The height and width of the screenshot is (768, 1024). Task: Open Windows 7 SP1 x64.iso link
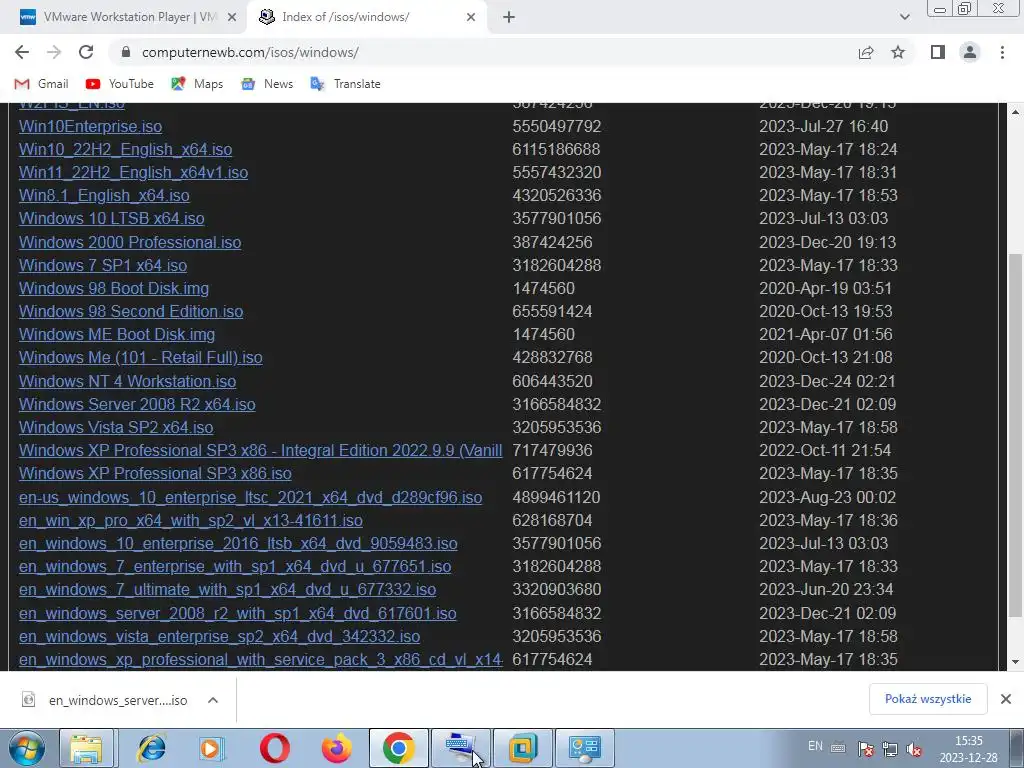[x=103, y=265]
